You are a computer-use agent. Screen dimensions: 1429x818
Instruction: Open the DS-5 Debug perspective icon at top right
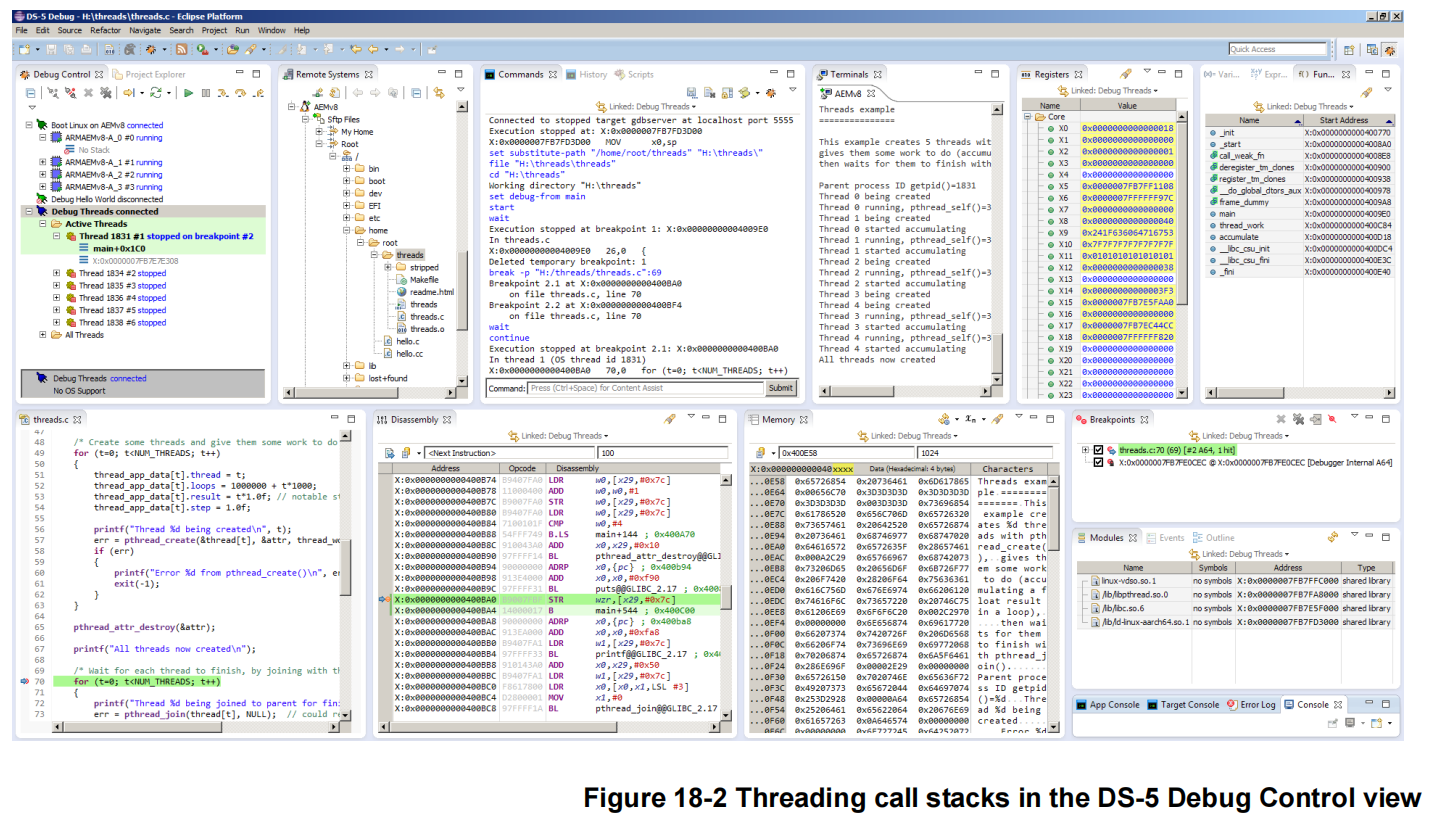[x=1389, y=49]
